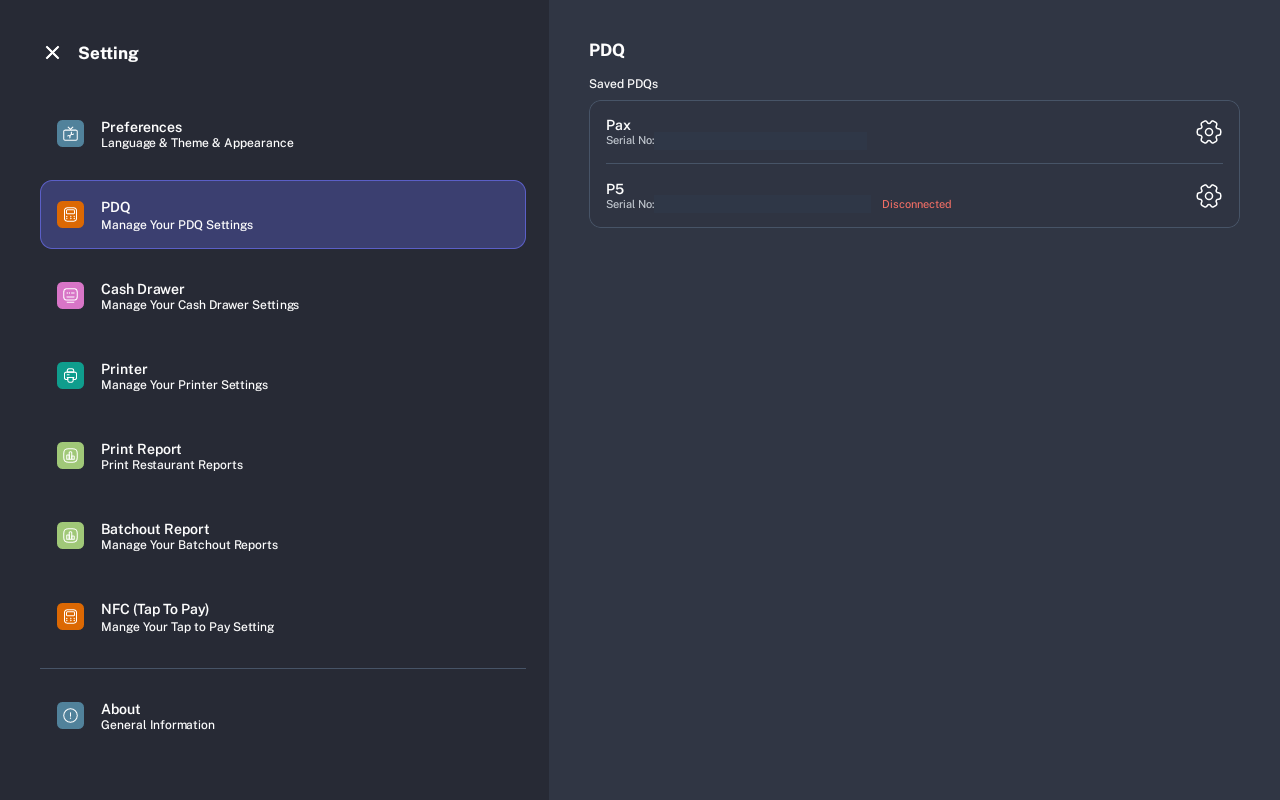This screenshot has height=800, width=1280.
Task: Click the green Print Report icon
Action: pyautogui.click(x=70, y=456)
